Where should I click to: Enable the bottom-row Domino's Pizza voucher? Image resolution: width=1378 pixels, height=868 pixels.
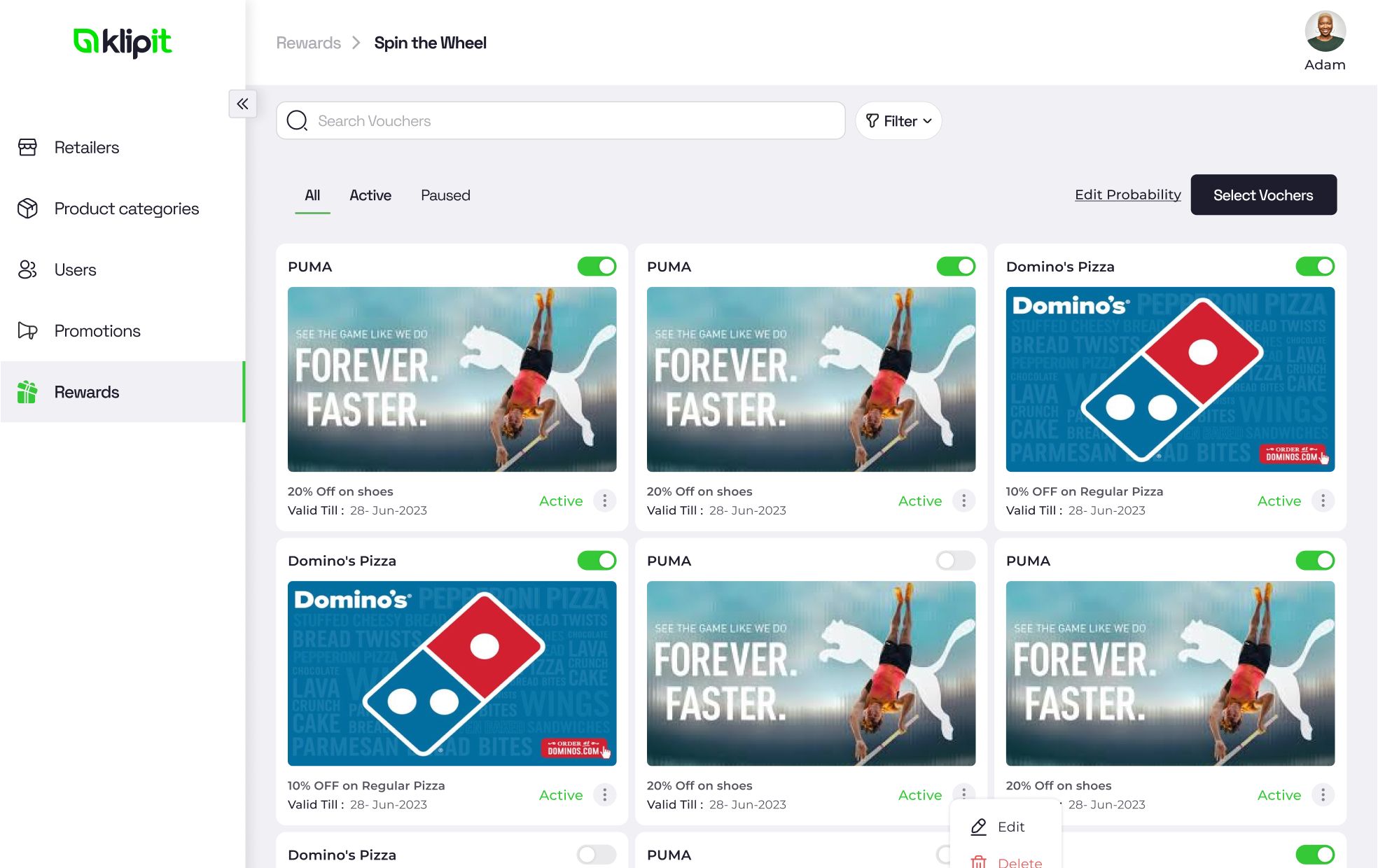(597, 854)
